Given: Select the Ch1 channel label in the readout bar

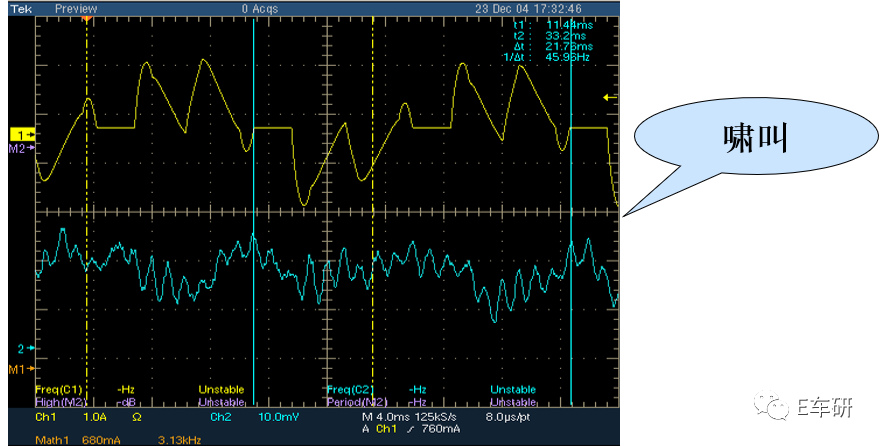Looking at the screenshot, I should coord(46,417).
